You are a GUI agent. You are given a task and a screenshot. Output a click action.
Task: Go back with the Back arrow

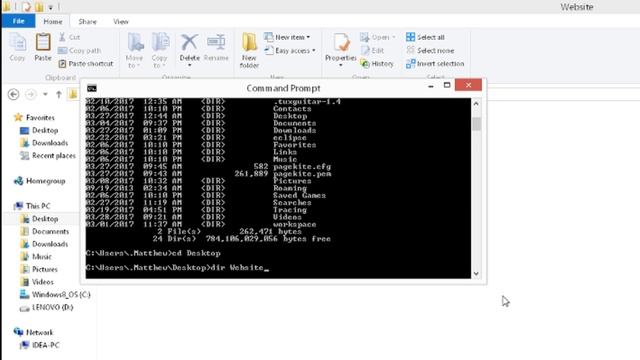[x=13, y=95]
